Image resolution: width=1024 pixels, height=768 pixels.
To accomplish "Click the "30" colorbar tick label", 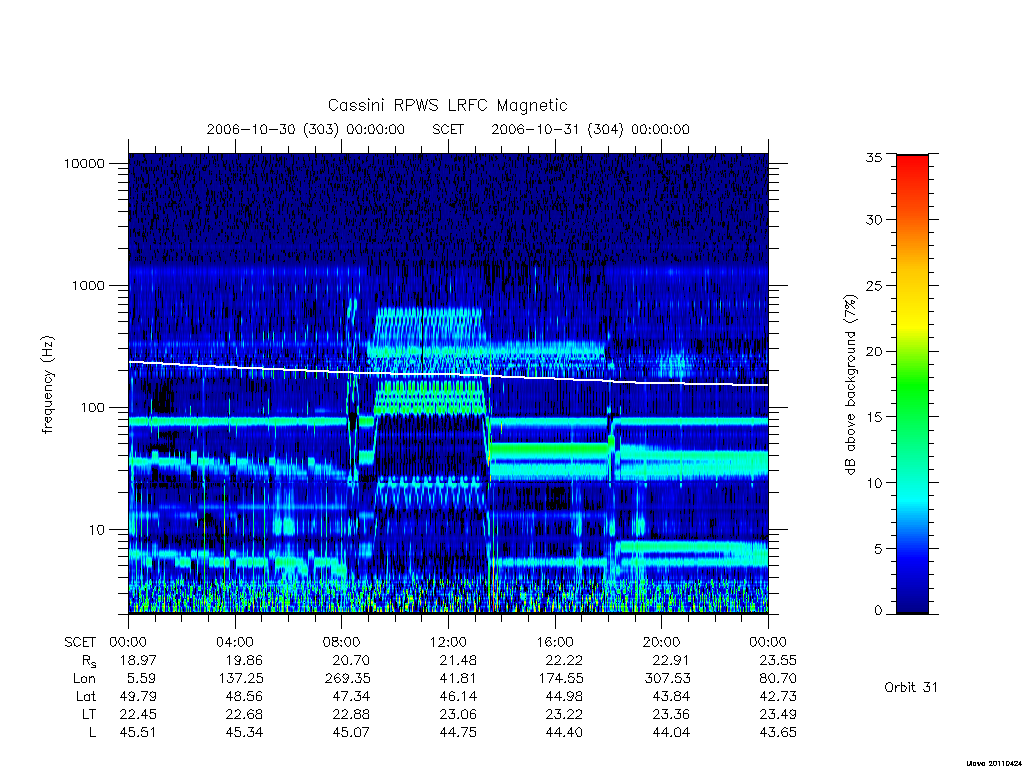I will tap(873, 219).
